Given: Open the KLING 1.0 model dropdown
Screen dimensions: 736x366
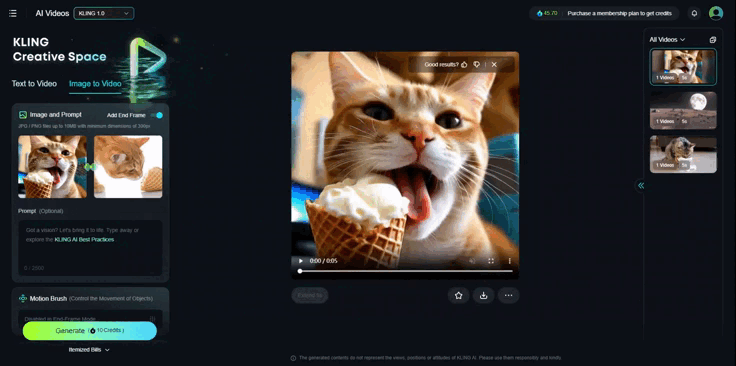Looking at the screenshot, I should point(104,13).
